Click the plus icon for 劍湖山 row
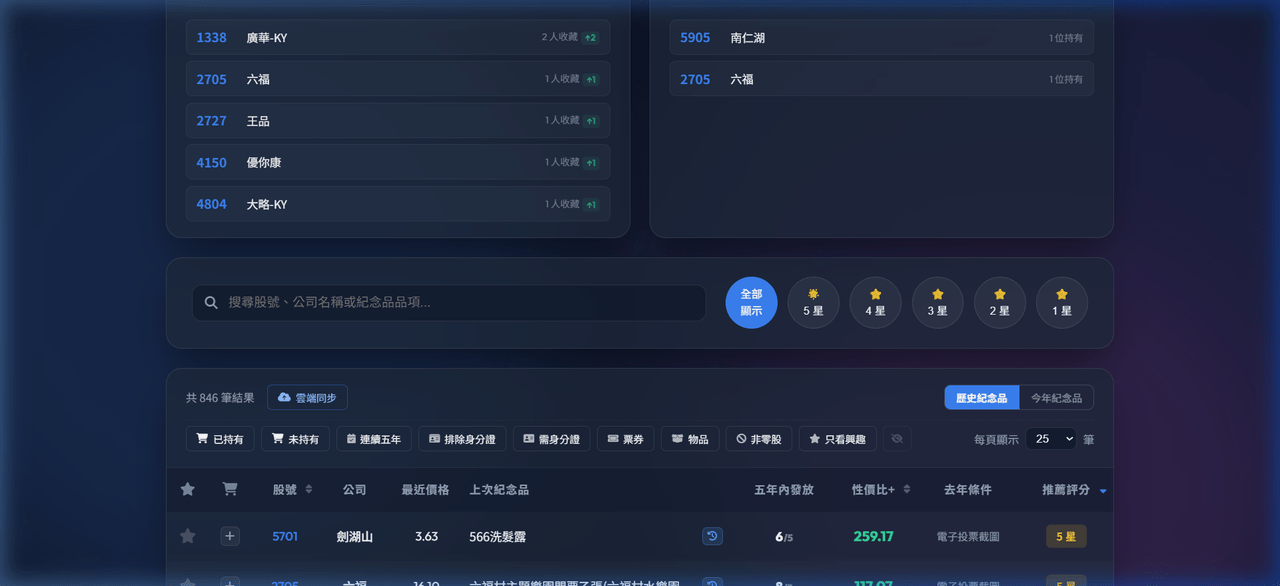 (x=230, y=536)
